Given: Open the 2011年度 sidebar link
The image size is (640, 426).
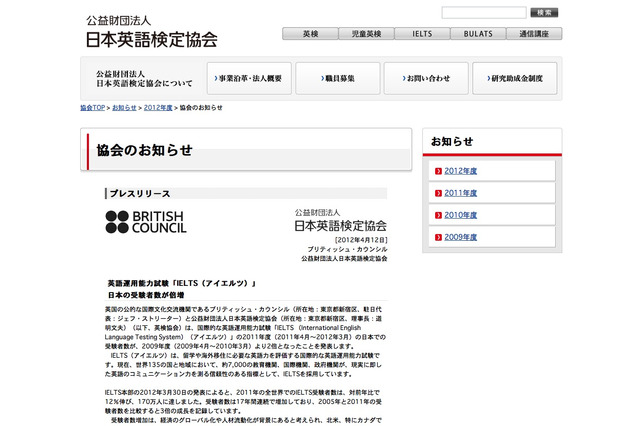Looking at the screenshot, I should [460, 193].
